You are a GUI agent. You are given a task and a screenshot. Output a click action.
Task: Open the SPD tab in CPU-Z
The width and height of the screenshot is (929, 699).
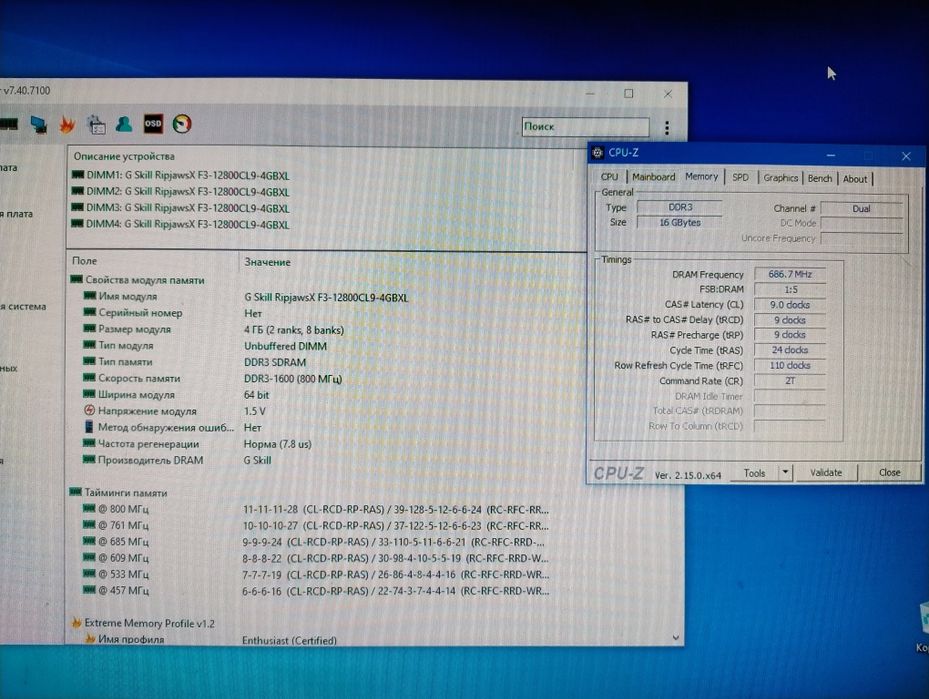point(740,177)
